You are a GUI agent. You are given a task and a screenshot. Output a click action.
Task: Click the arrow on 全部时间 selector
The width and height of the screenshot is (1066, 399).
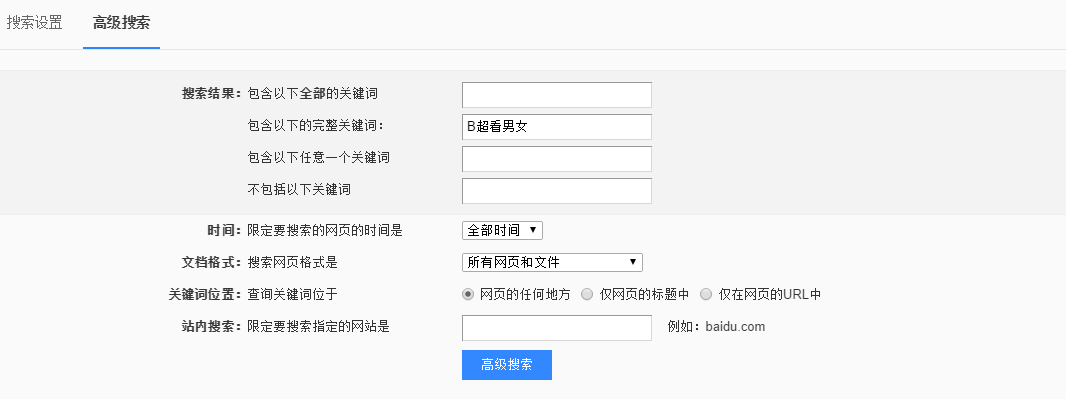point(532,230)
